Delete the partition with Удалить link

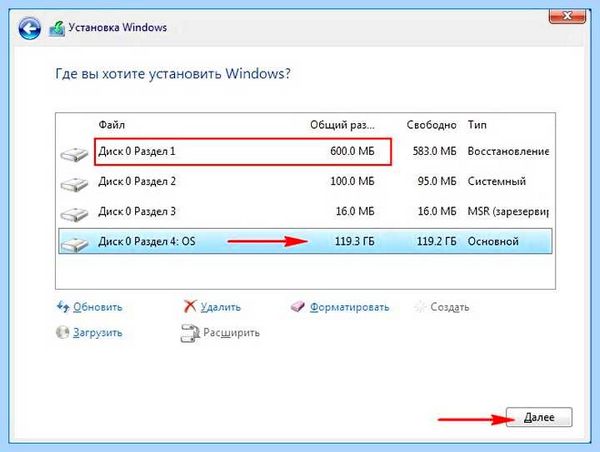coord(221,307)
